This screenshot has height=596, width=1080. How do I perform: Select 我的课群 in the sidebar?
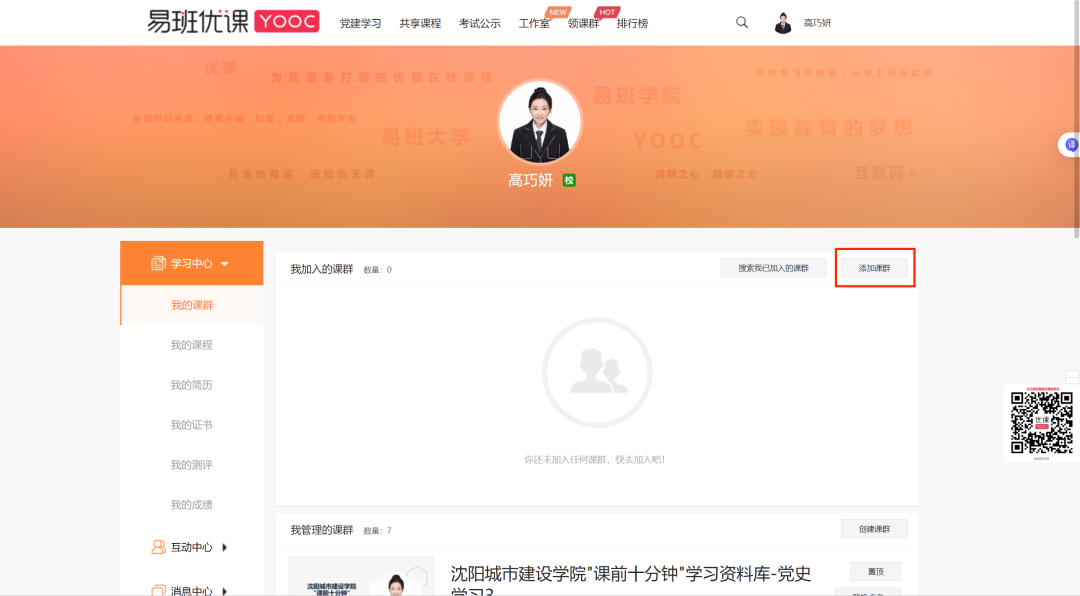coord(192,305)
